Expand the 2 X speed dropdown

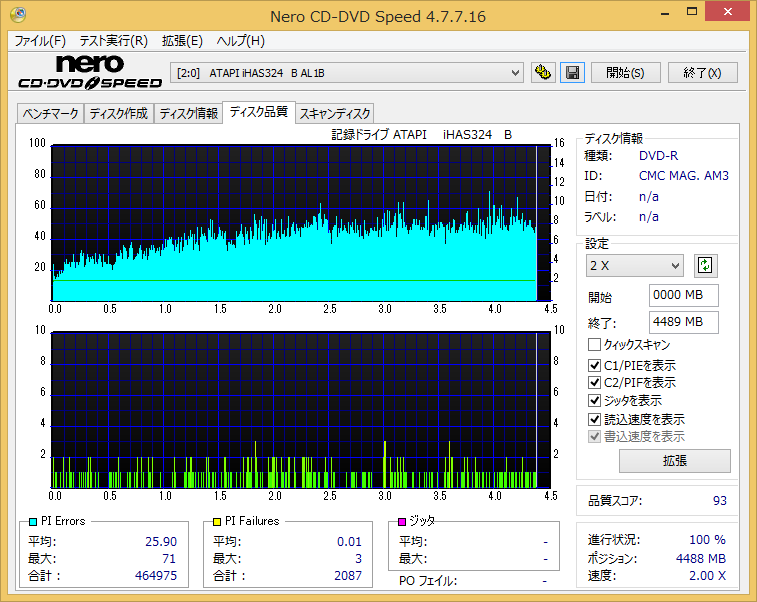point(634,266)
